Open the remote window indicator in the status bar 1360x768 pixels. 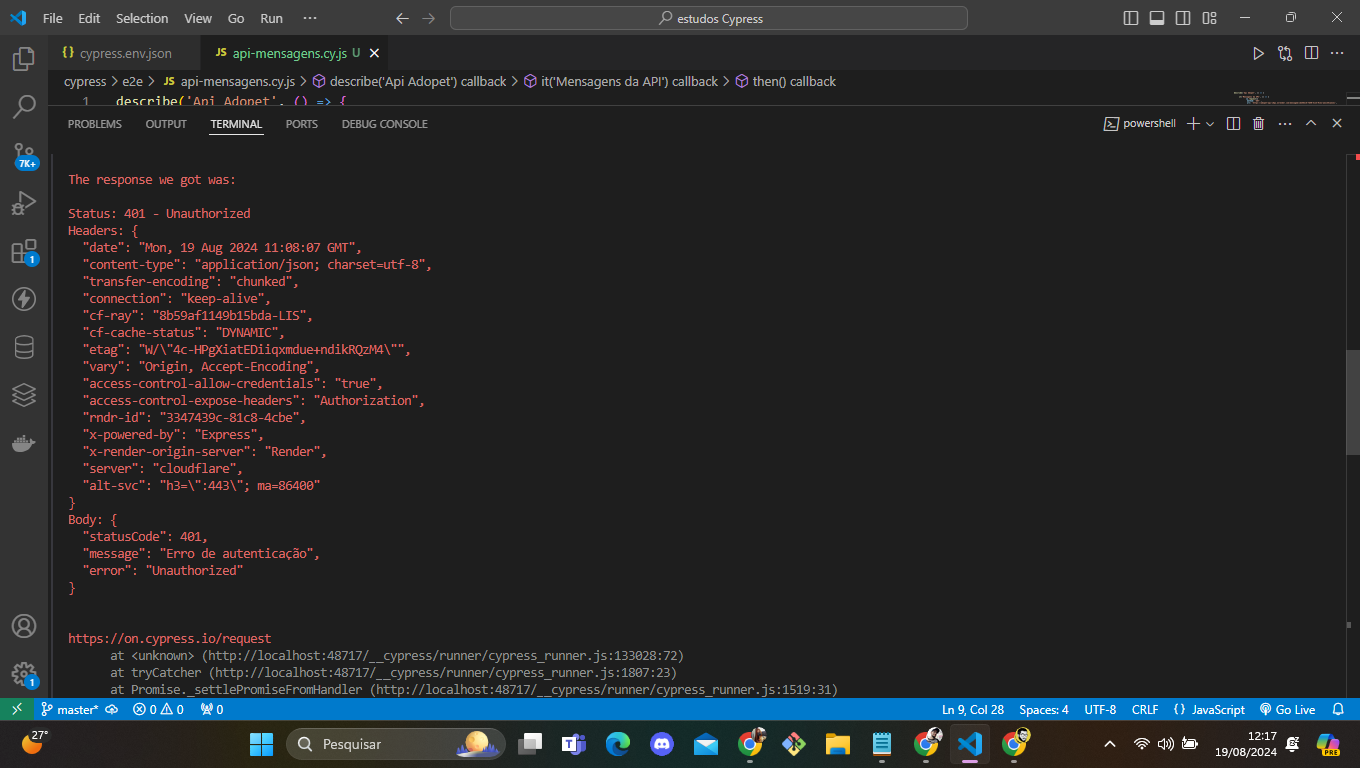click(x=17, y=709)
